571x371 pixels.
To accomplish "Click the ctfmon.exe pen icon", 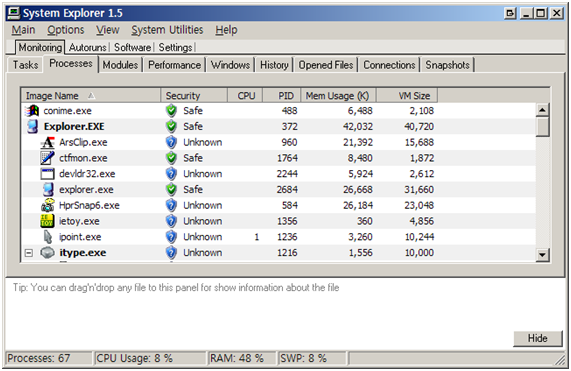I will [x=47, y=158].
